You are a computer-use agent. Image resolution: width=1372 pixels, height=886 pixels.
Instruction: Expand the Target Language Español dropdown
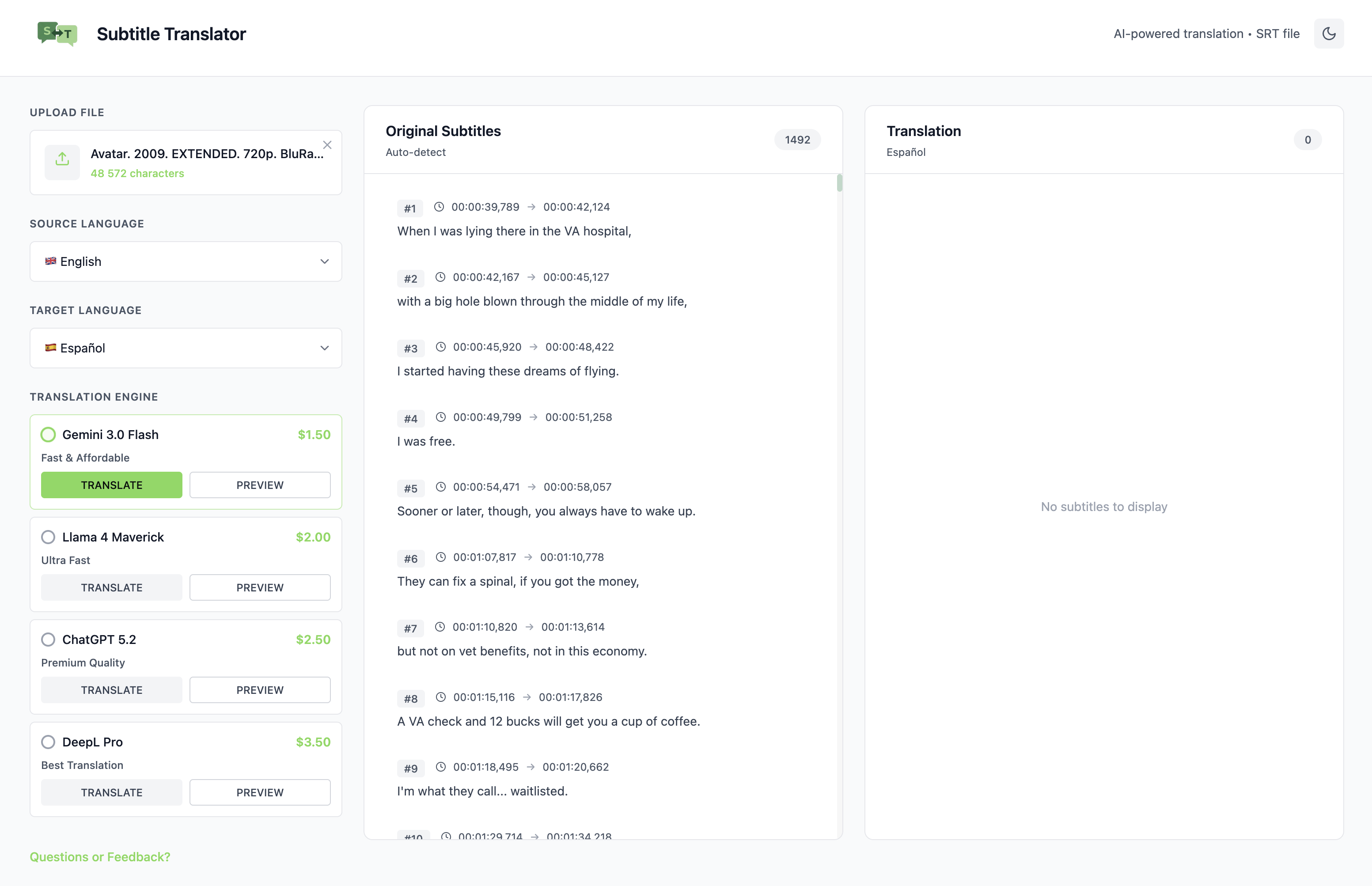185,348
